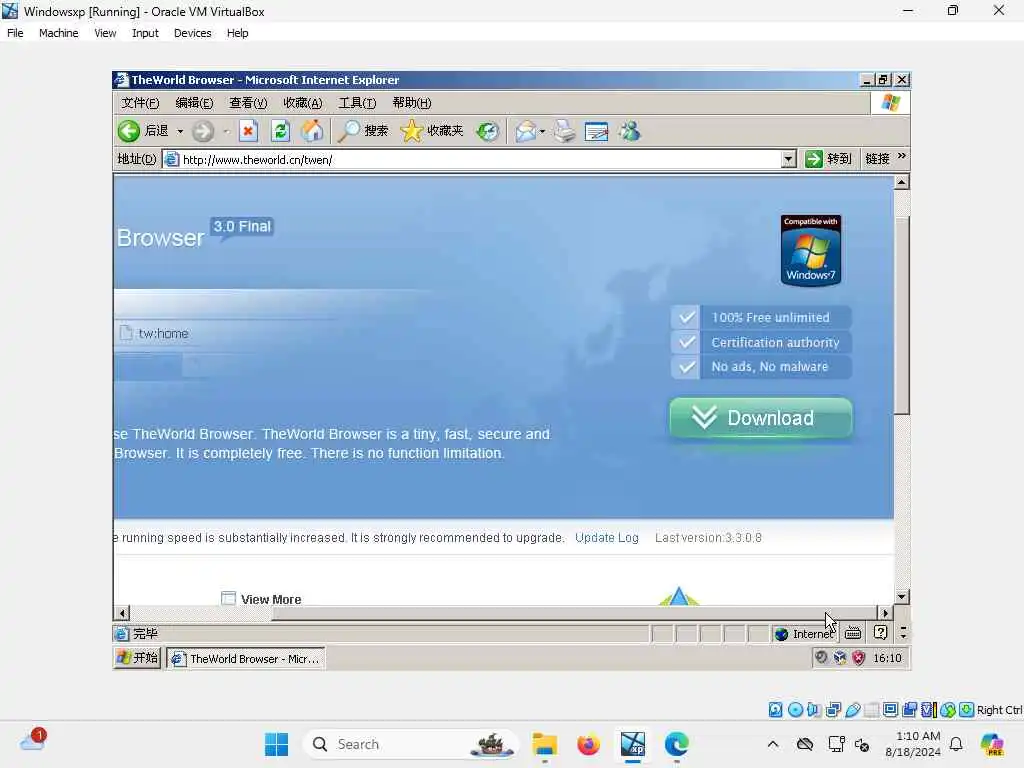Click the Stop loading red X icon
Screen dimensions: 1024x768
tap(248, 131)
